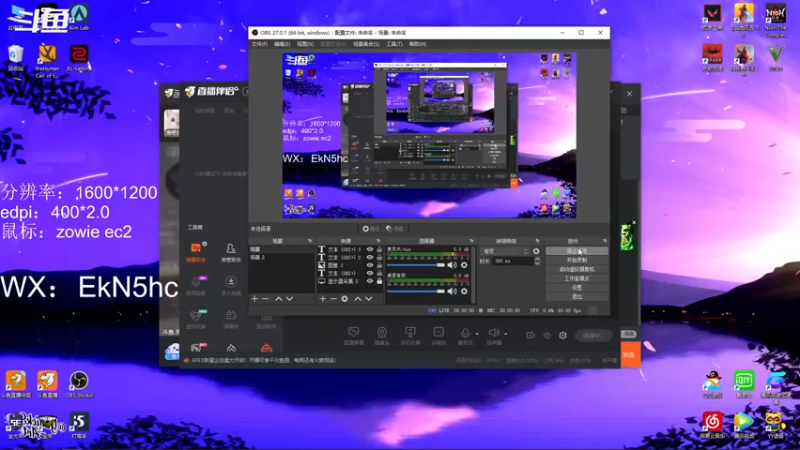The width and height of the screenshot is (800, 450).
Task: Toggle lock on Image 2 source
Action: (379, 265)
